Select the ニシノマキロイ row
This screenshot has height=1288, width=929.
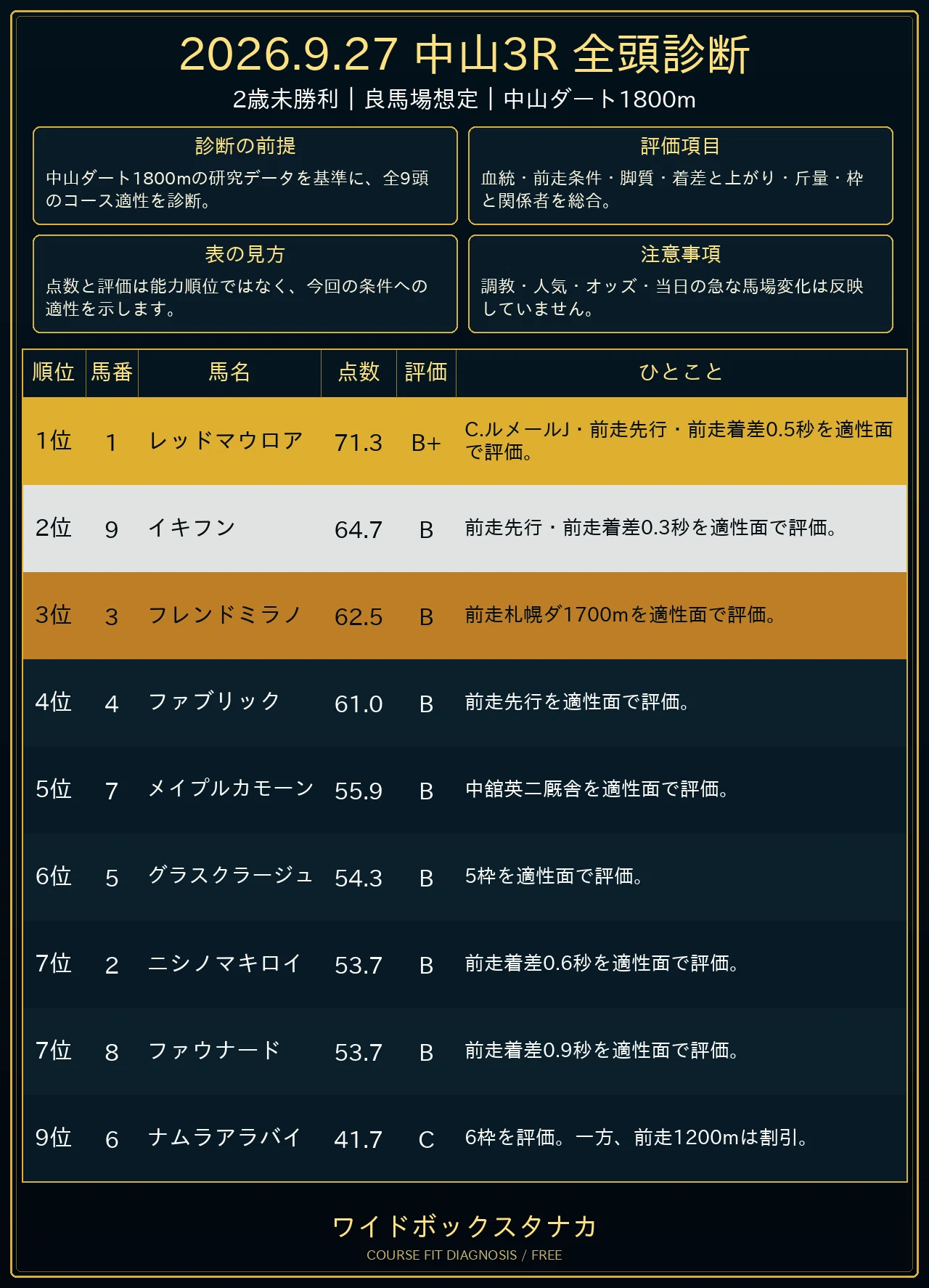[x=464, y=964]
